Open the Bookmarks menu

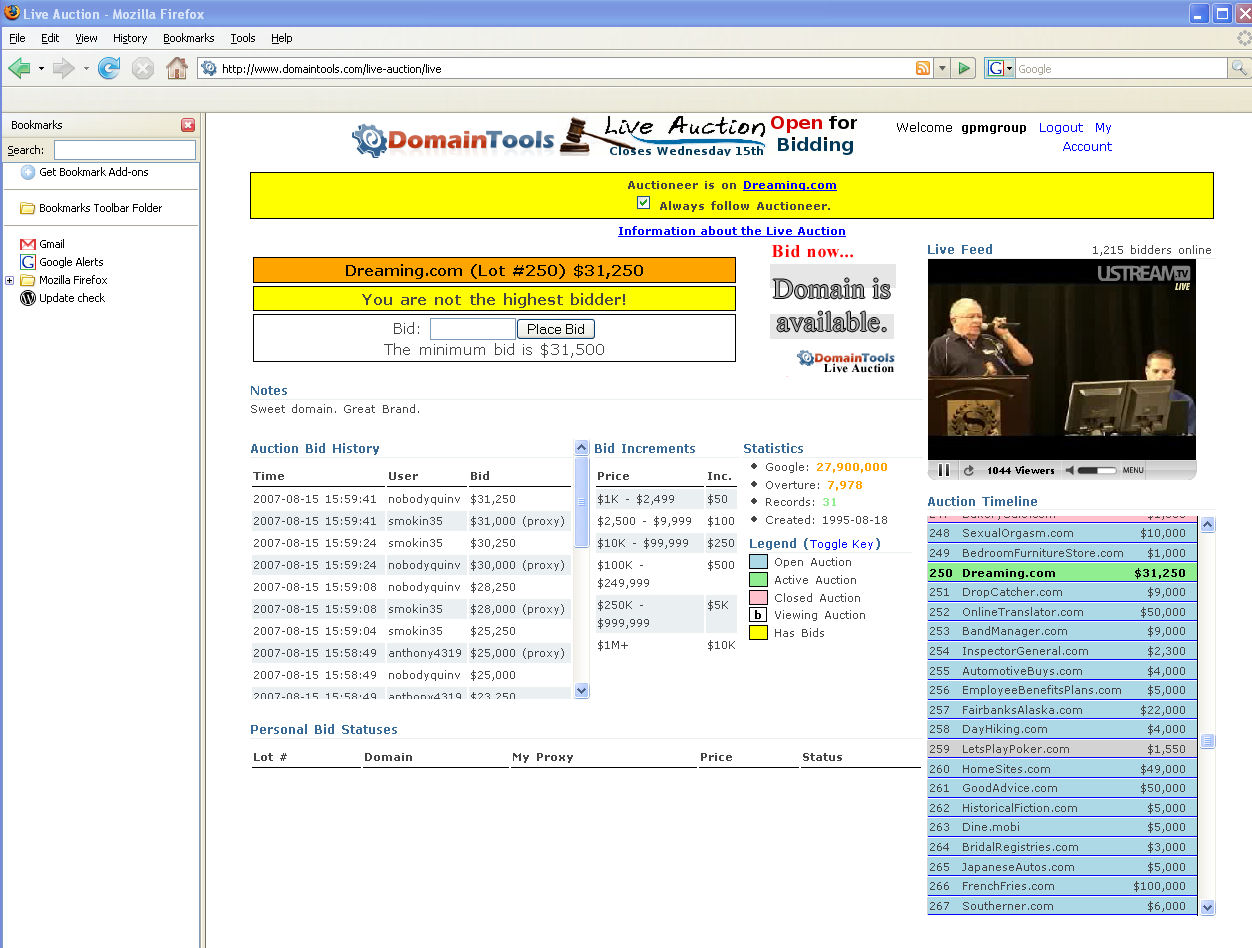click(x=188, y=38)
